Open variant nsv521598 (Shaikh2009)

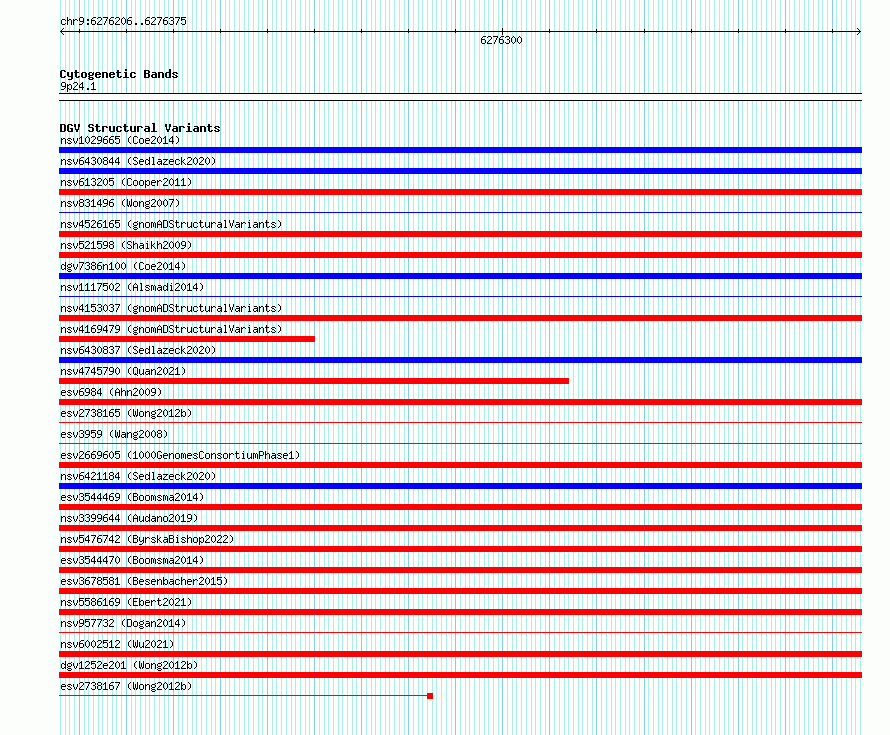[x=126, y=245]
